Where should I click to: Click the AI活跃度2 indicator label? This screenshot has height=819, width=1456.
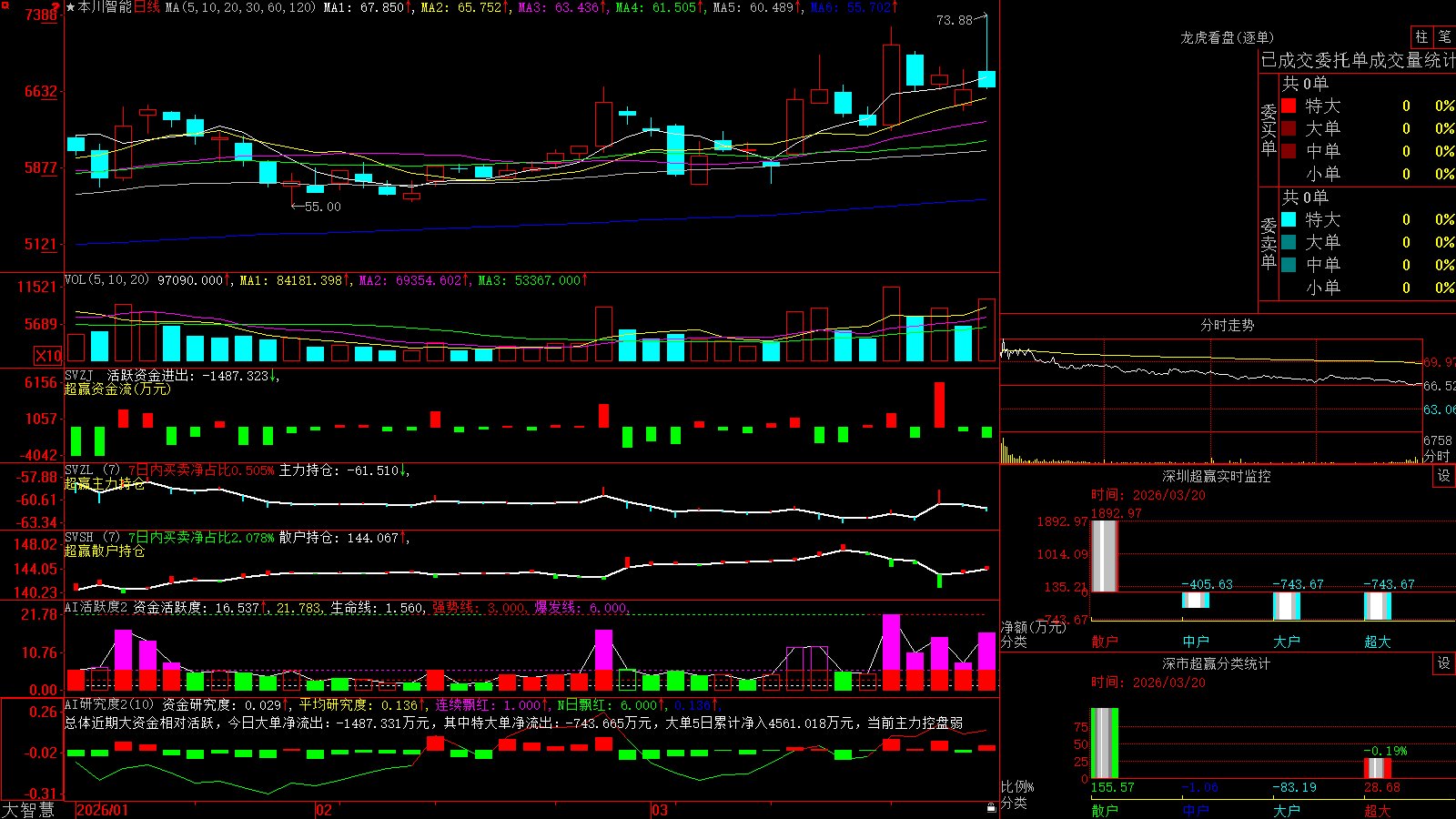pos(96,608)
